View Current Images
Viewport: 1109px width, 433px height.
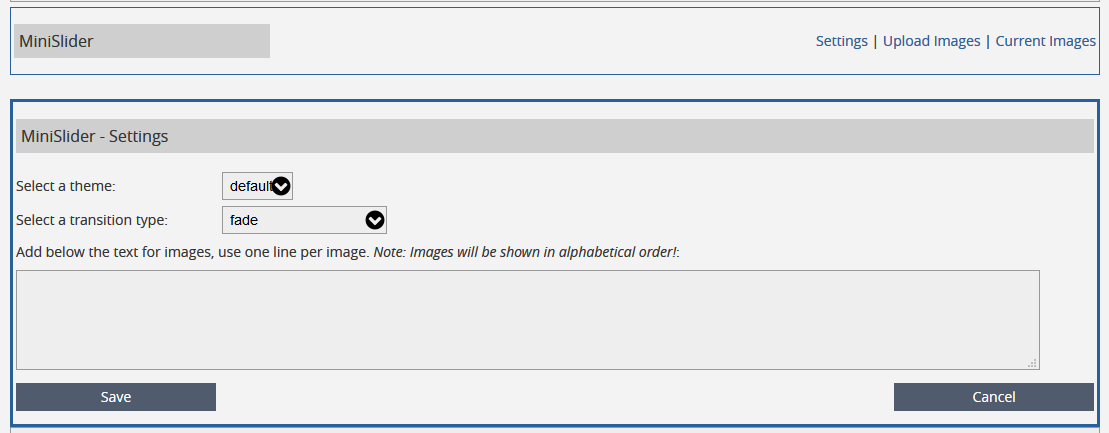[1045, 41]
